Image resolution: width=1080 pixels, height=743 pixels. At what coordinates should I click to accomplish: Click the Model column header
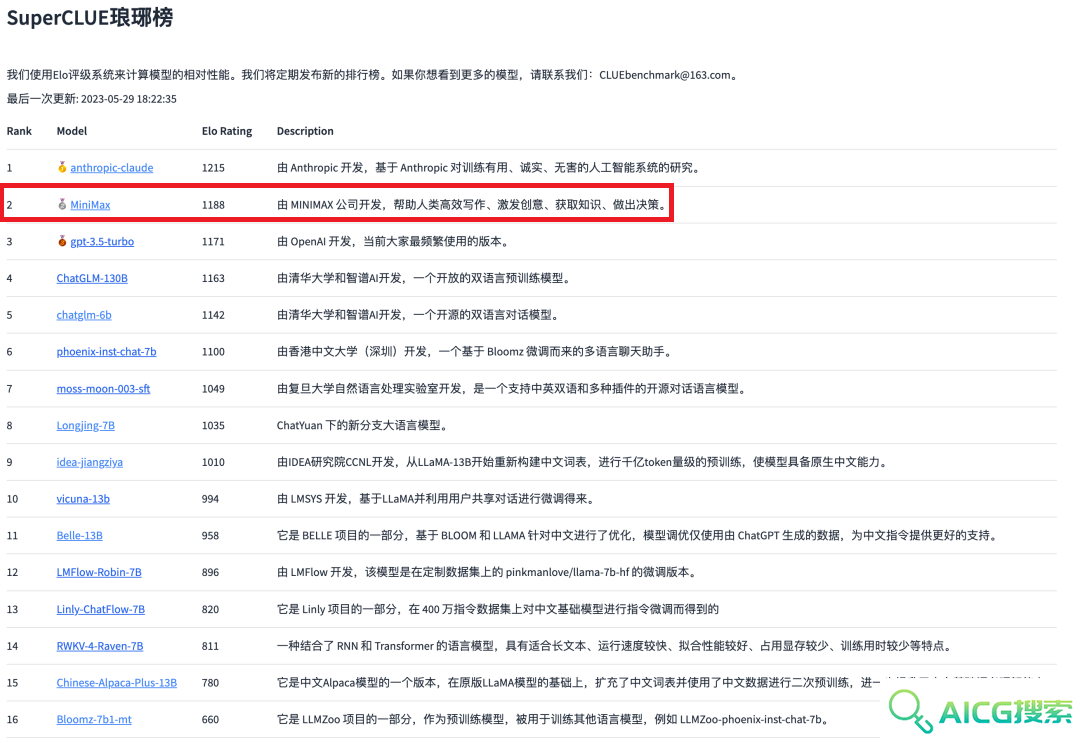tap(72, 131)
